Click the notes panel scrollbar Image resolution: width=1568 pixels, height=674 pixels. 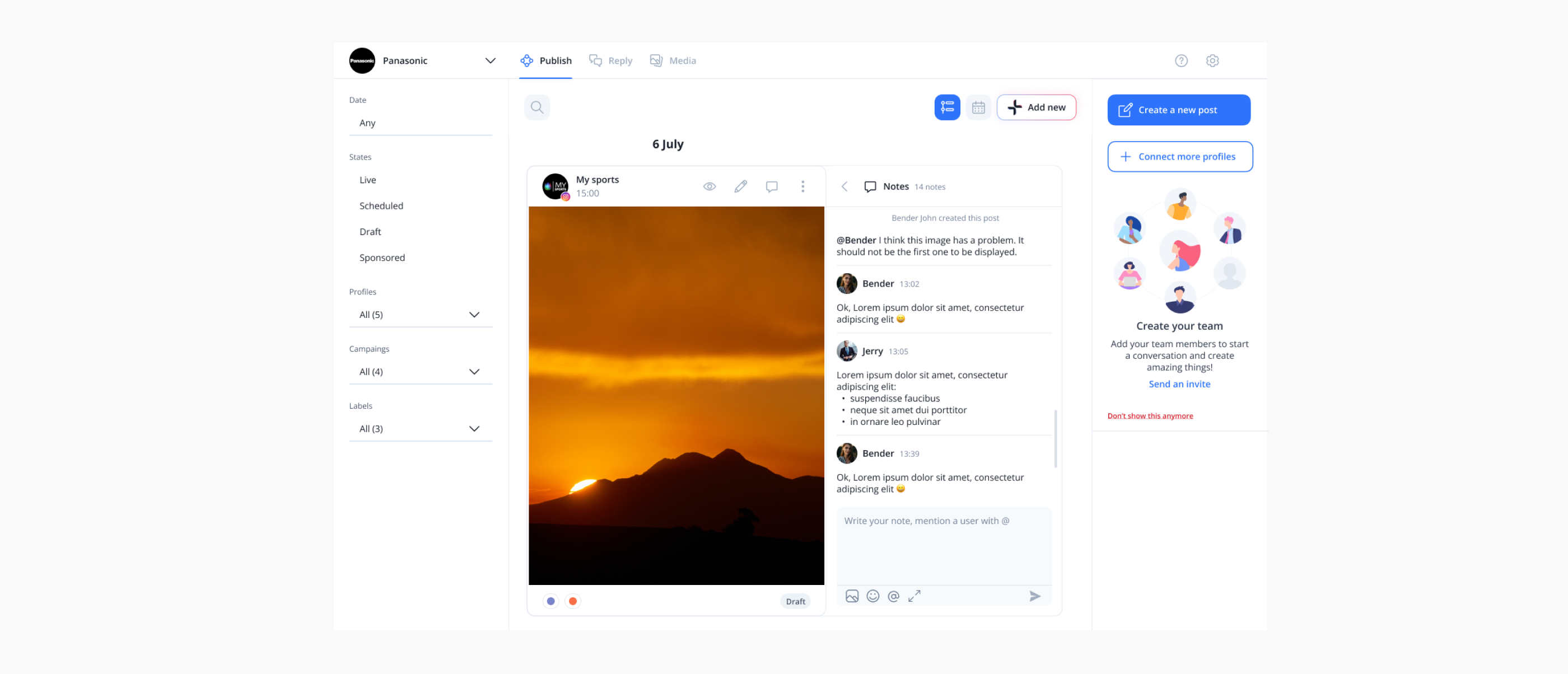coord(1056,438)
